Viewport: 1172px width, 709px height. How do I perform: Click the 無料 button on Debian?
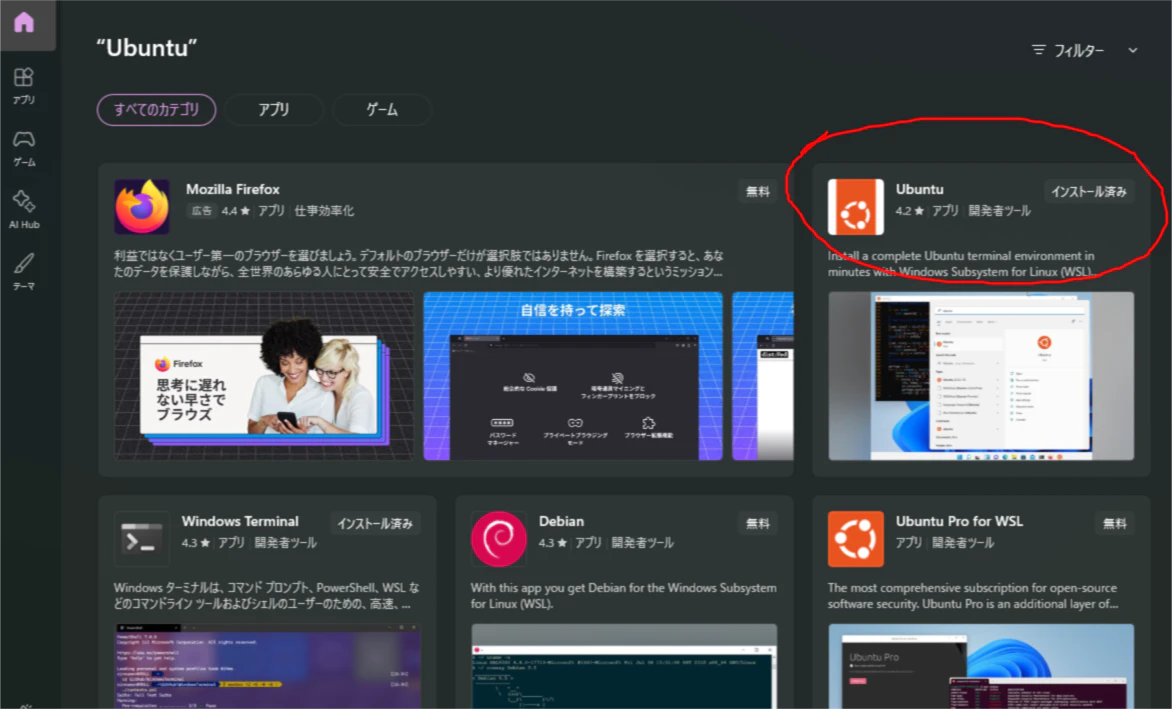pyautogui.click(x=757, y=524)
